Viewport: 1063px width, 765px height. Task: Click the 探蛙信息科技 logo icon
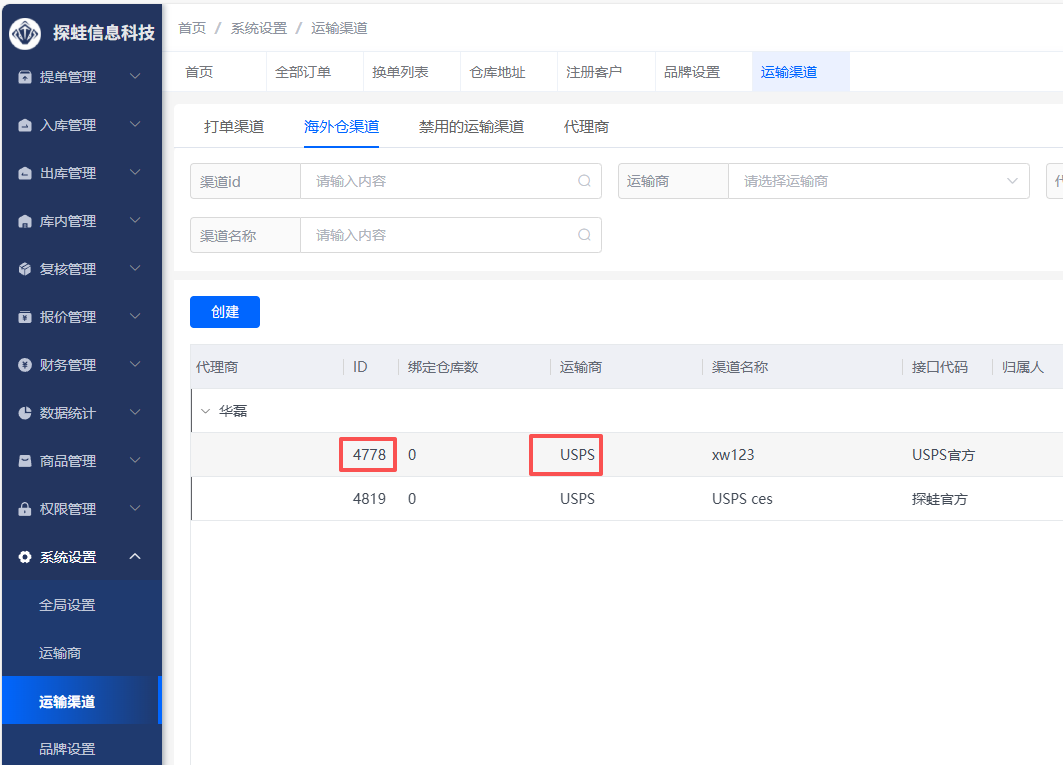25,33
